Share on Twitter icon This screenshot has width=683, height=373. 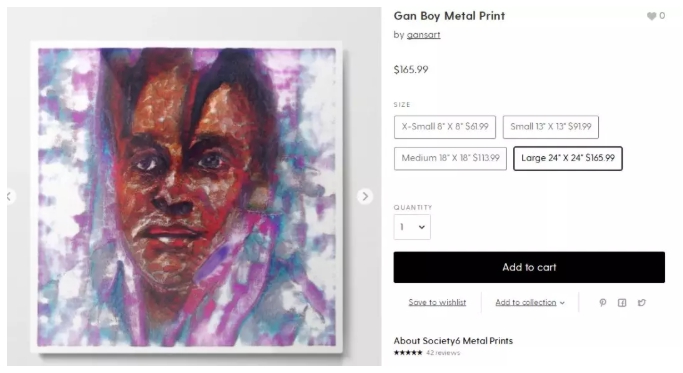(642, 302)
